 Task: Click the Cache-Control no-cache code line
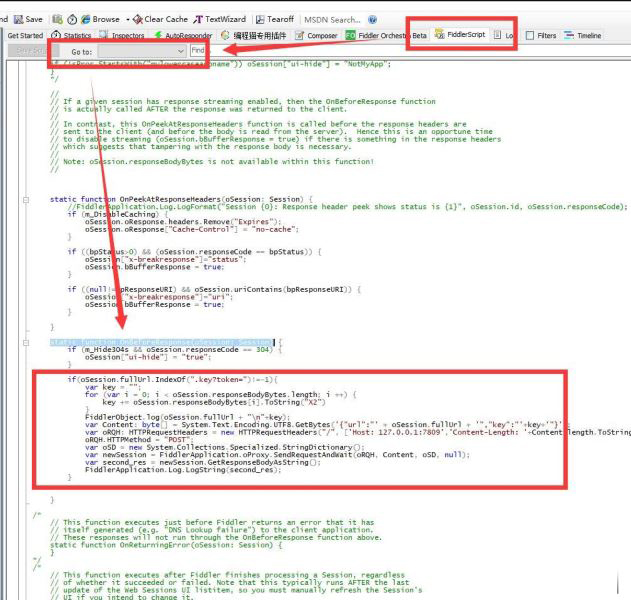(192, 229)
